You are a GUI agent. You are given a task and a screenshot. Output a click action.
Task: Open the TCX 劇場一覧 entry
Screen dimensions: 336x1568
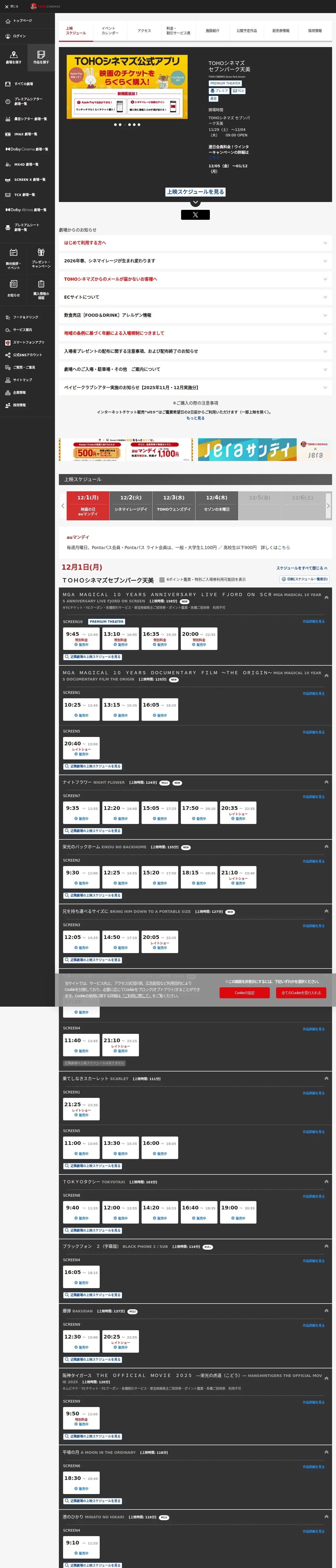27,195
